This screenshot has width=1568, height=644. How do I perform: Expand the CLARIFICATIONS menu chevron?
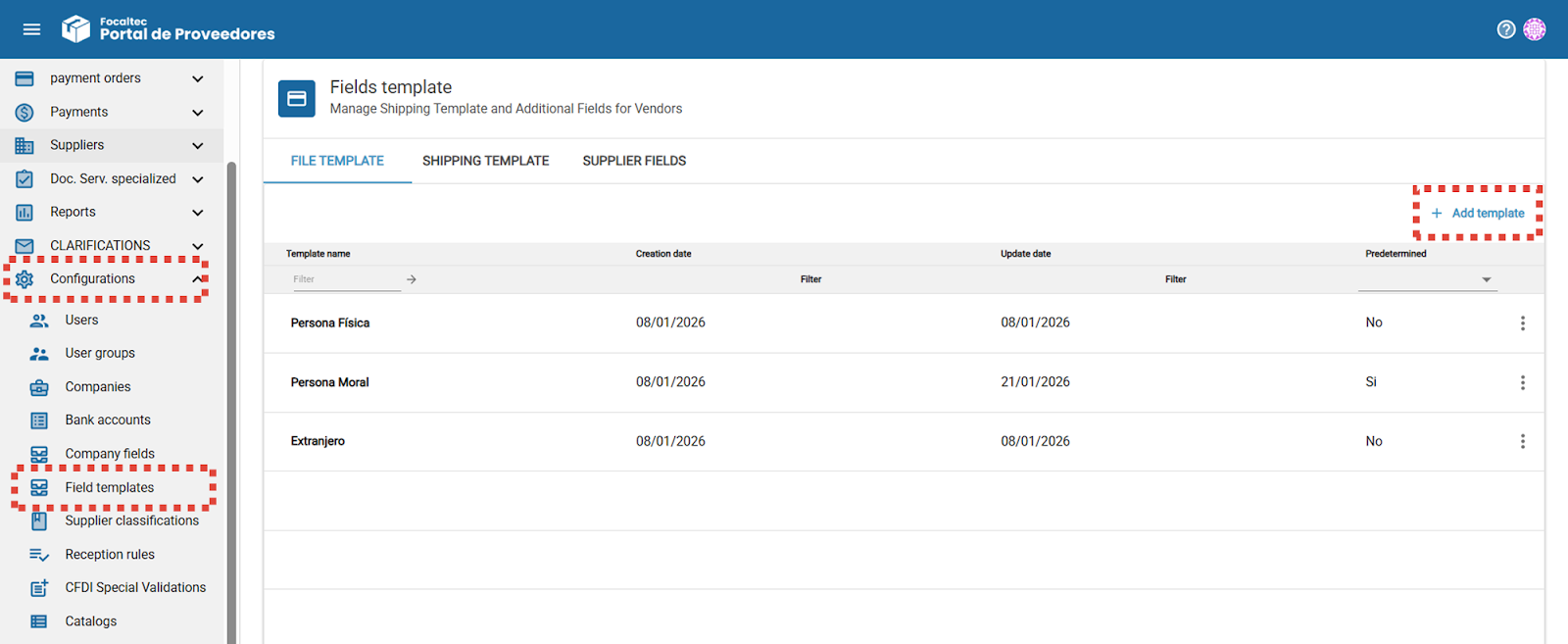click(198, 246)
